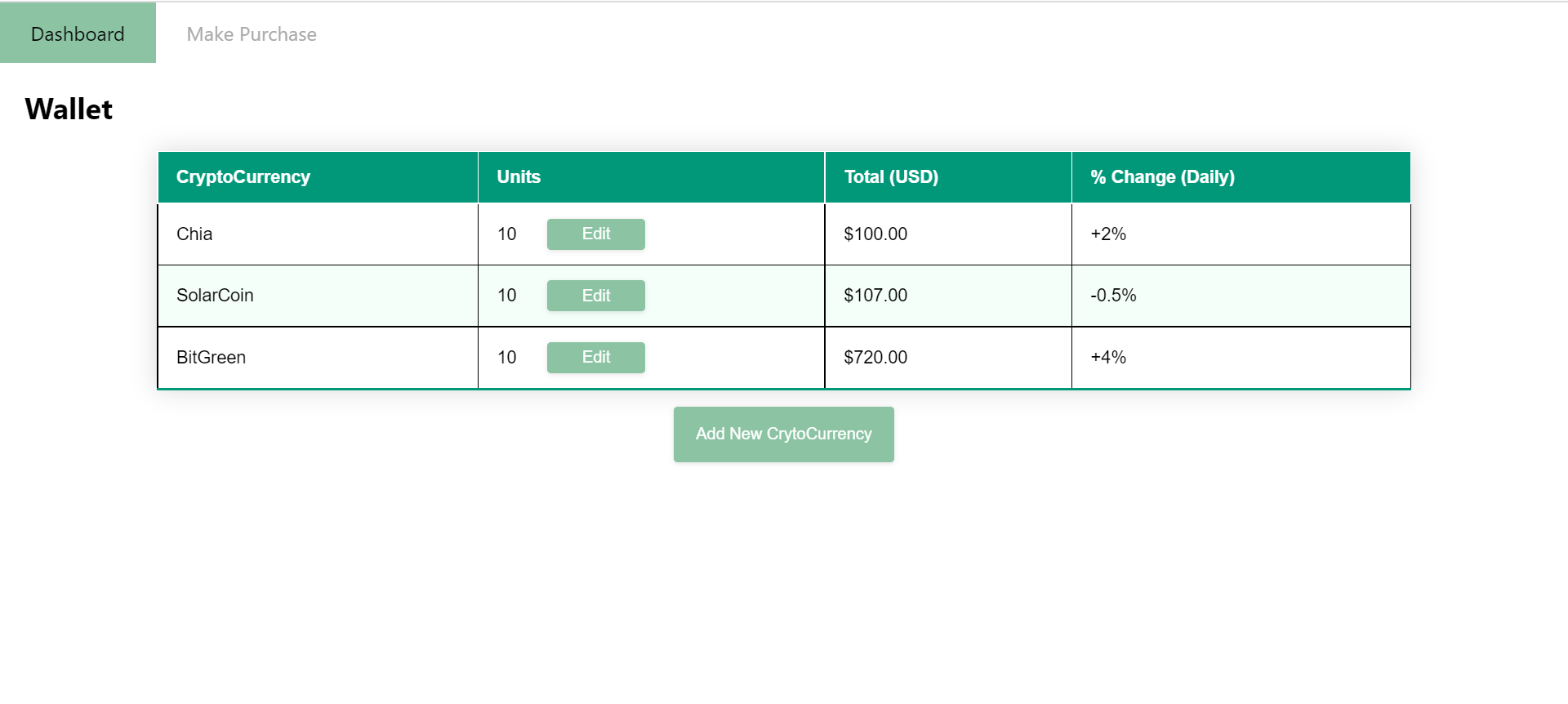Click the SolarCoin currency name cell

[318, 296]
